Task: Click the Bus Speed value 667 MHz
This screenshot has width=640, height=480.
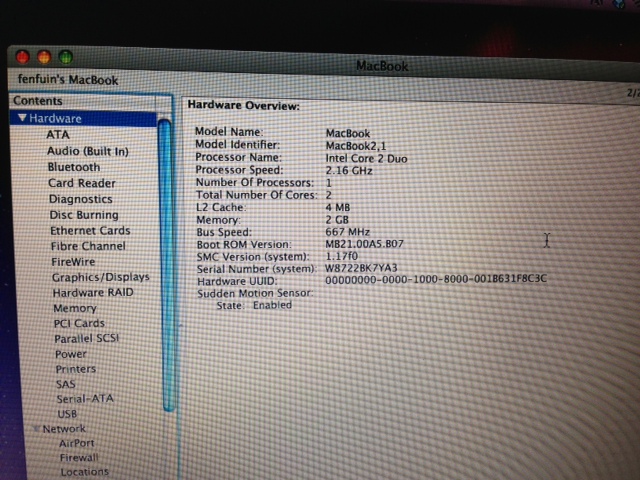Action: click(x=347, y=232)
